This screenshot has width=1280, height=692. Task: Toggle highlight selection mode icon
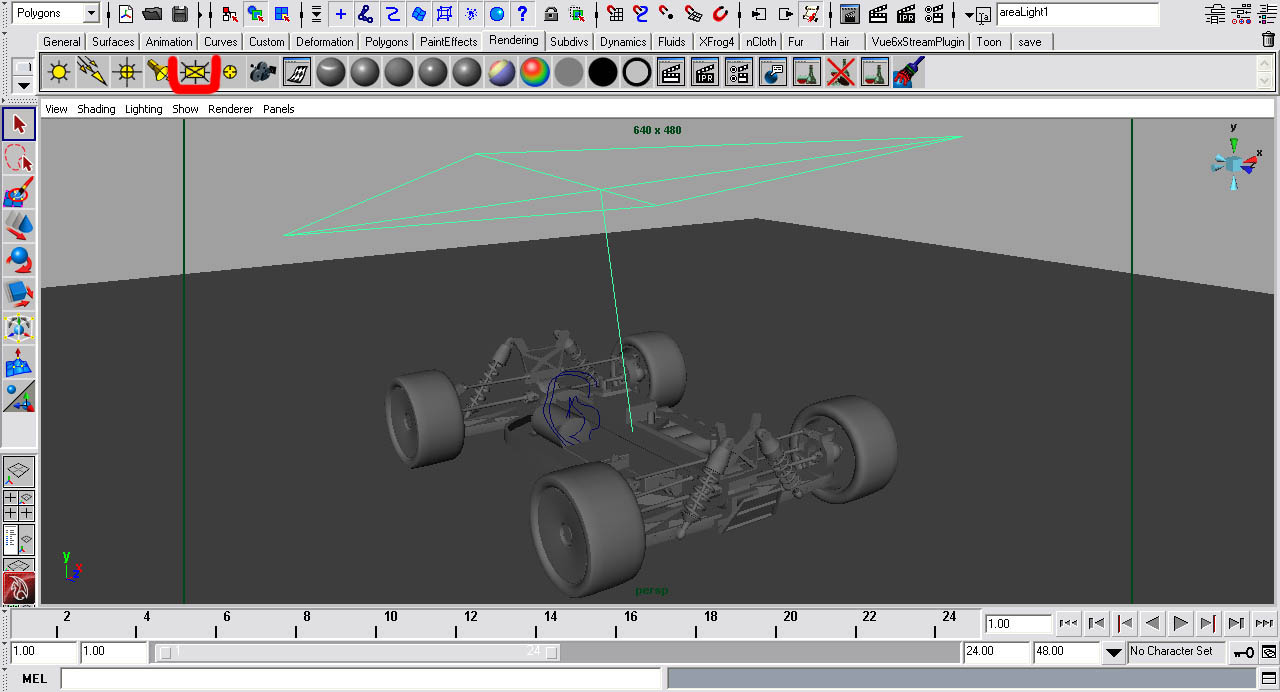[577, 14]
